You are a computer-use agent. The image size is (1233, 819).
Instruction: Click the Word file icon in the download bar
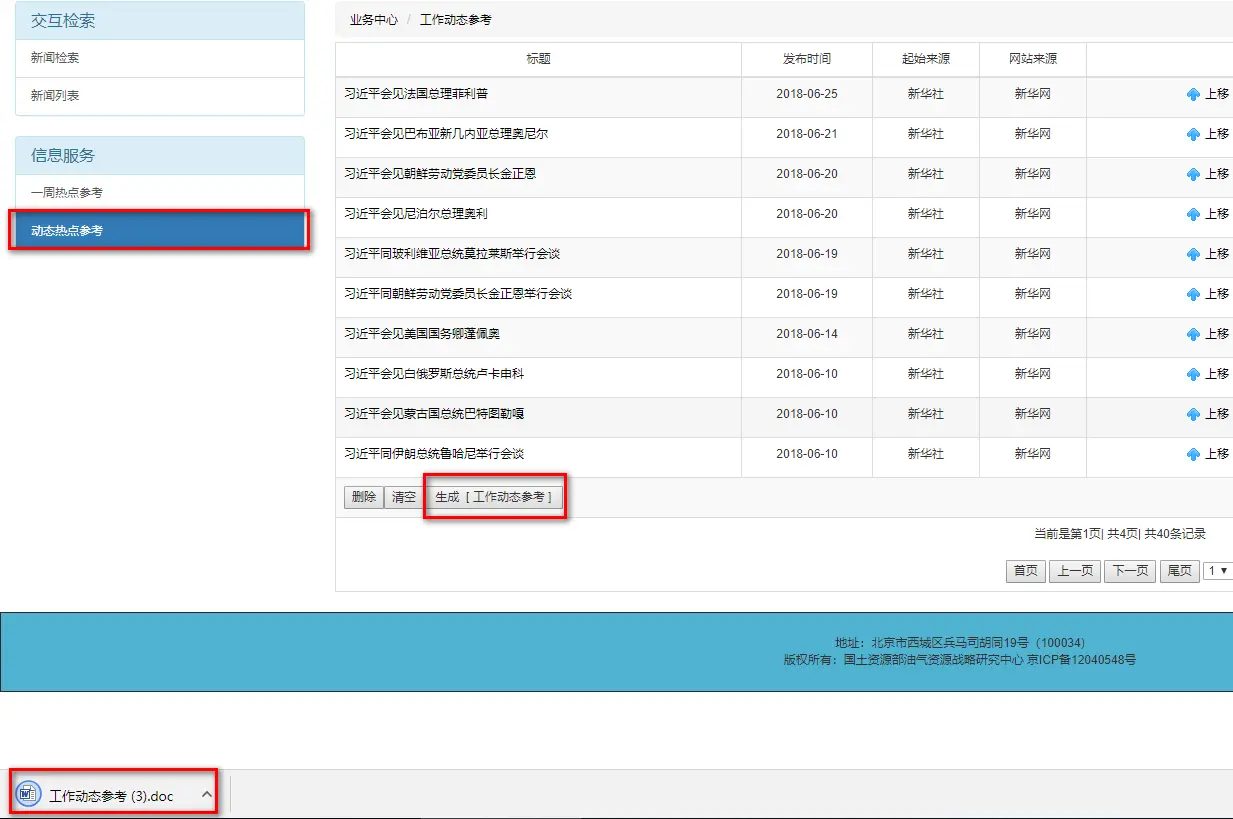pos(28,795)
